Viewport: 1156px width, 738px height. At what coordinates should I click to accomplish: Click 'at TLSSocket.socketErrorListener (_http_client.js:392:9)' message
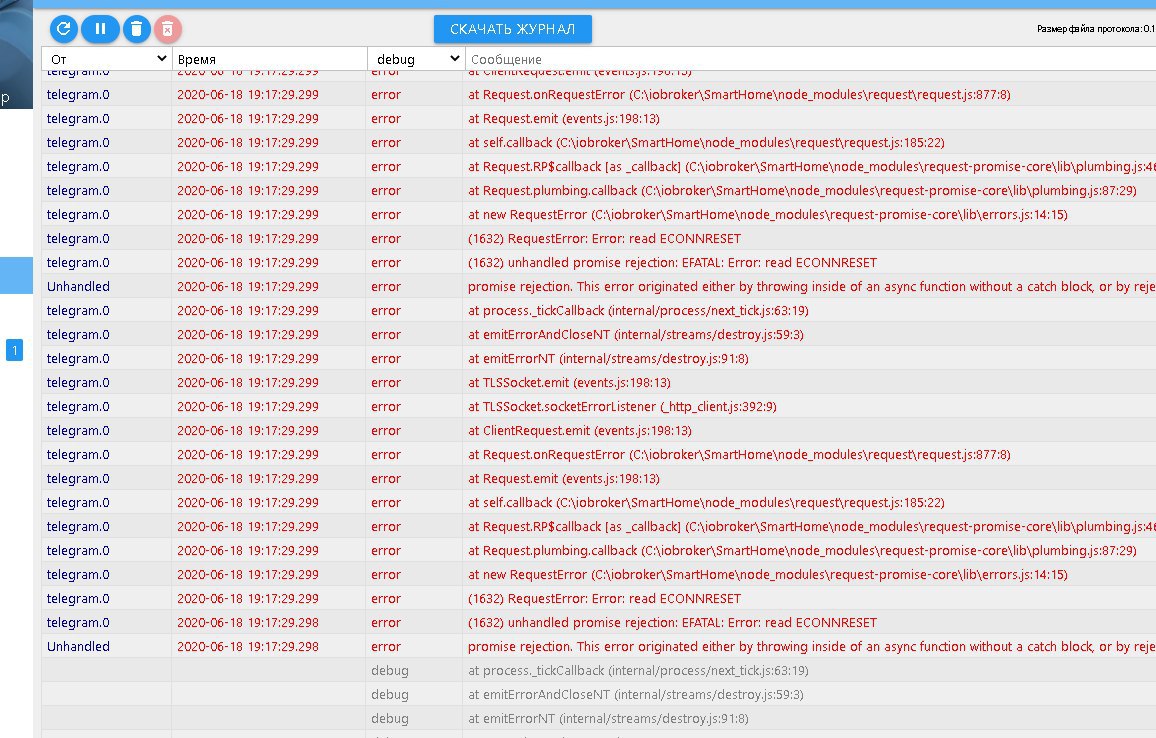(621, 406)
